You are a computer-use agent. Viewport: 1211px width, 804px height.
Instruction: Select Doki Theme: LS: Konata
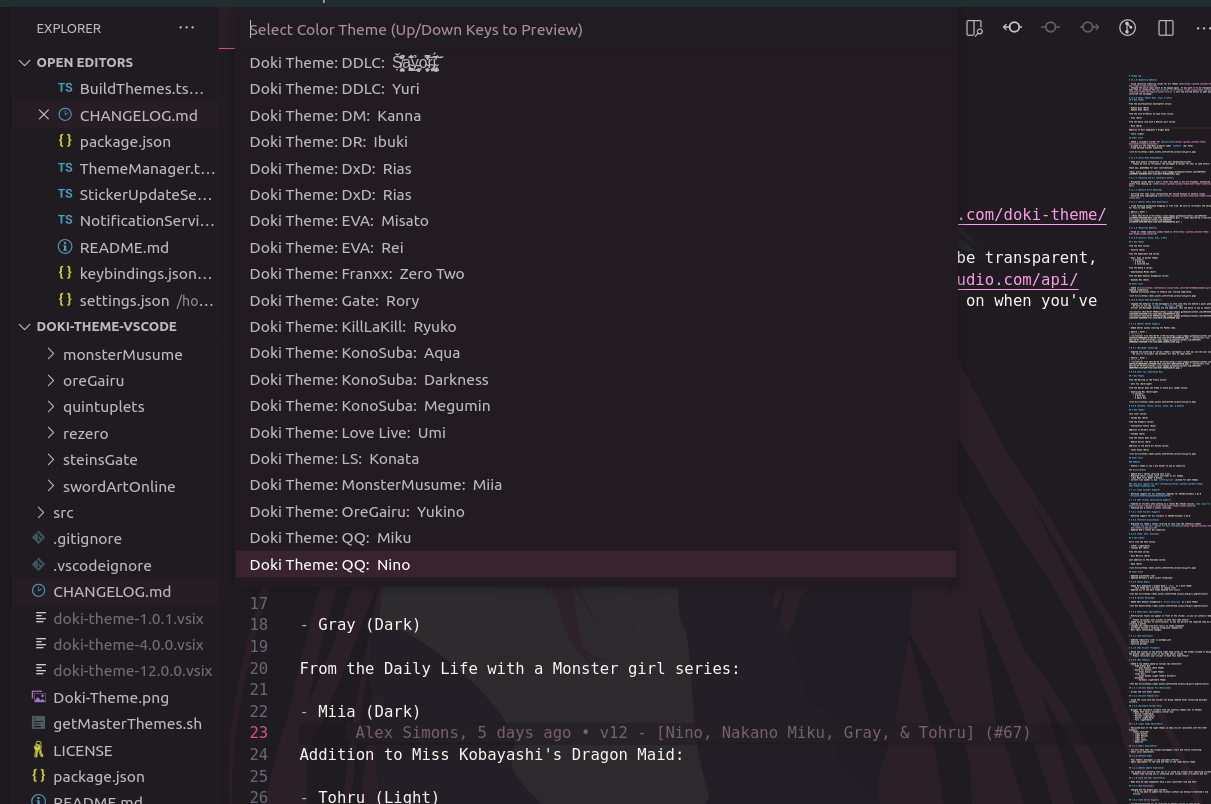[x=596, y=458]
